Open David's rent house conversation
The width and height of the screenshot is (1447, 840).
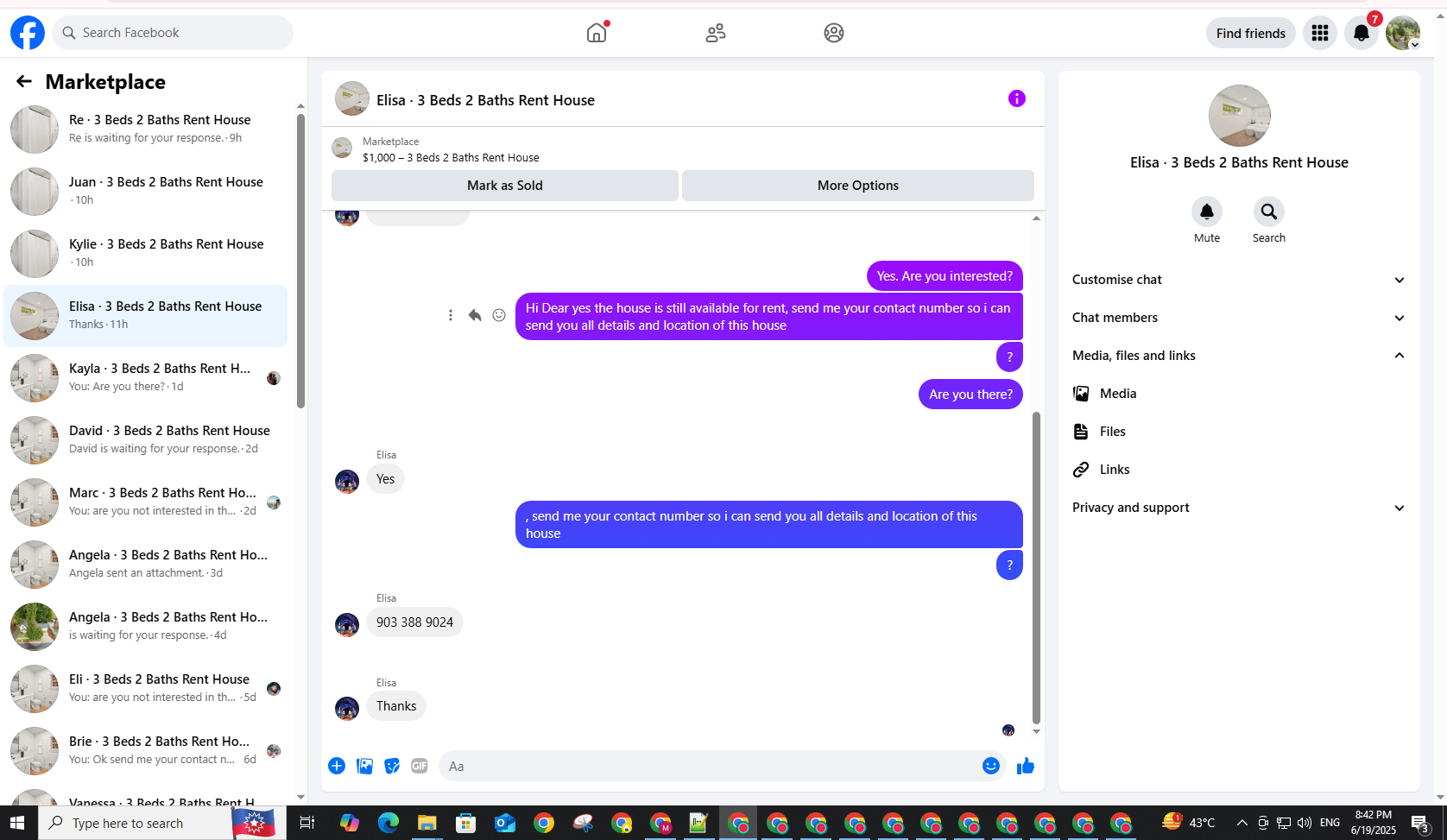(x=146, y=439)
